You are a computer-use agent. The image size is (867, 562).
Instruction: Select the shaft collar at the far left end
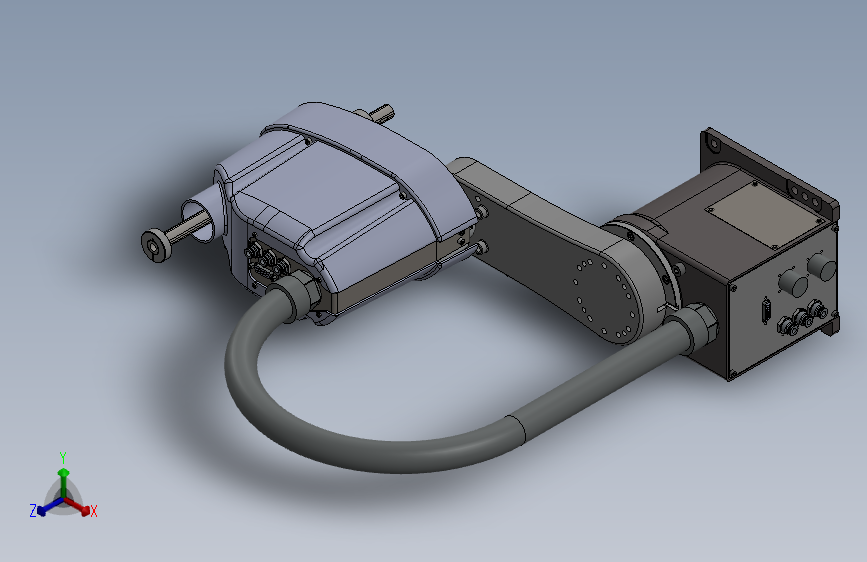156,246
